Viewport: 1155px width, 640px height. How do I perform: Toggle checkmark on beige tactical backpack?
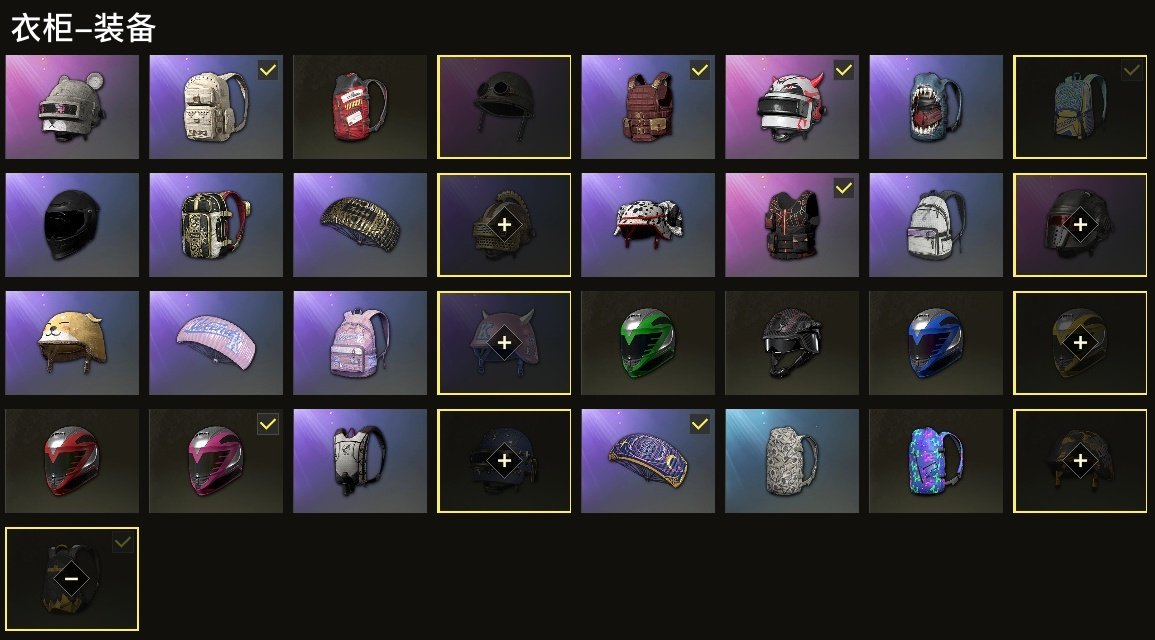[268, 70]
